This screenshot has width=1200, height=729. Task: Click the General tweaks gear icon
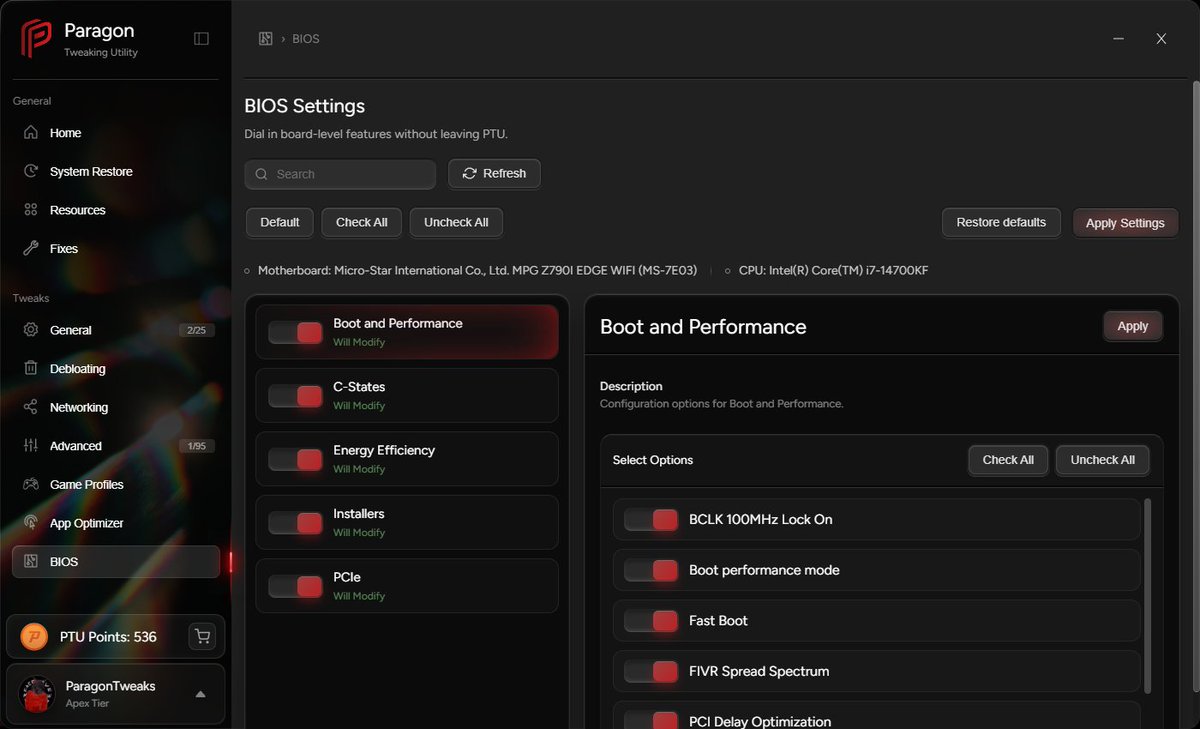pyautogui.click(x=31, y=330)
